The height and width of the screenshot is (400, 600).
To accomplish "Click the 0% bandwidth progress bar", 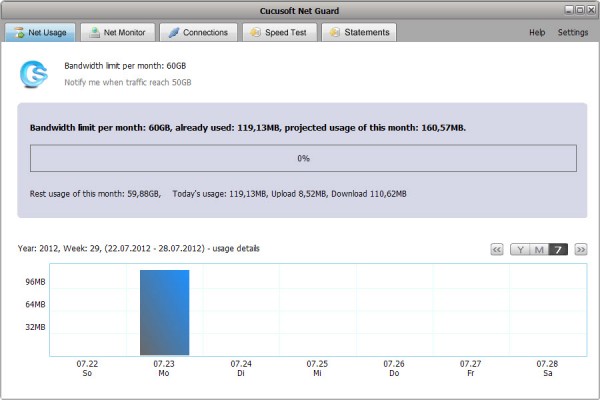I will (303, 158).
